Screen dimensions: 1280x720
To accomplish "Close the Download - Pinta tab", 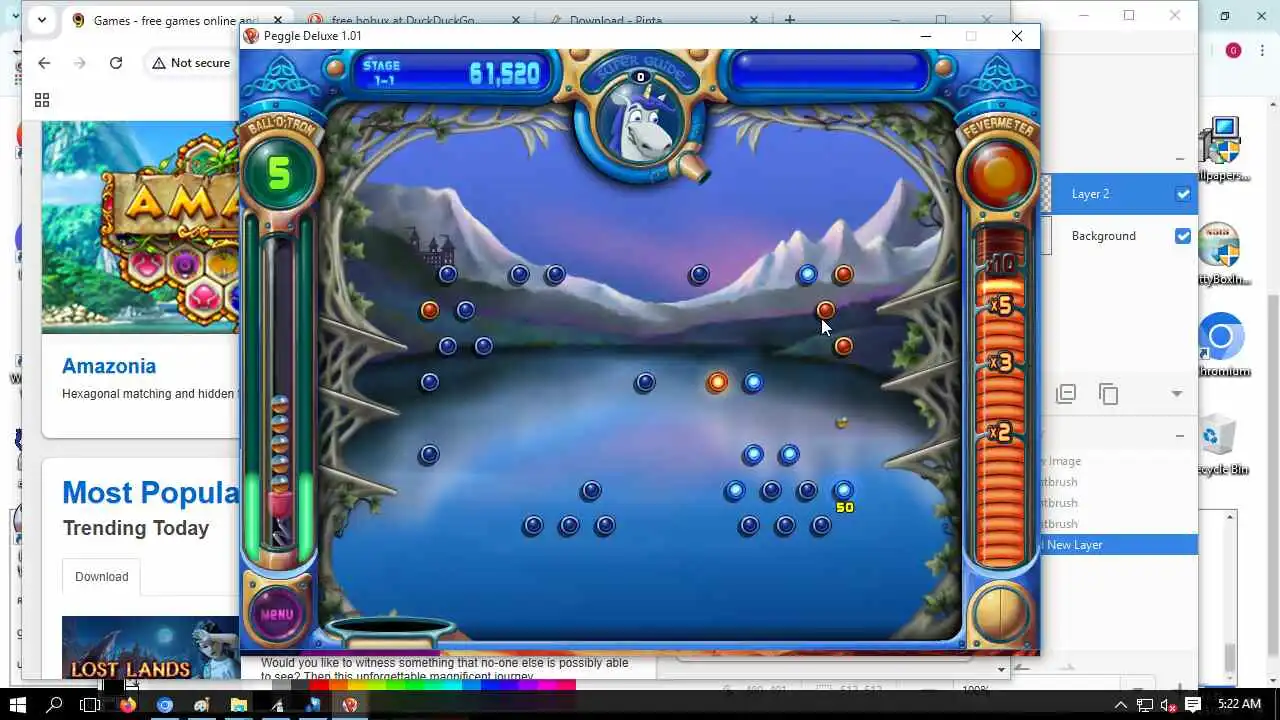I will [x=753, y=20].
